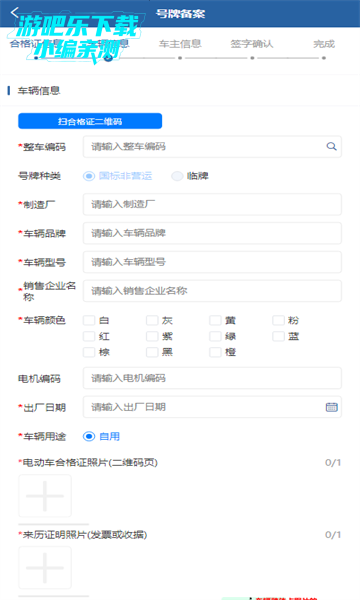Add 来历证明照片 via plus box
The image size is (360, 600).
(45, 568)
